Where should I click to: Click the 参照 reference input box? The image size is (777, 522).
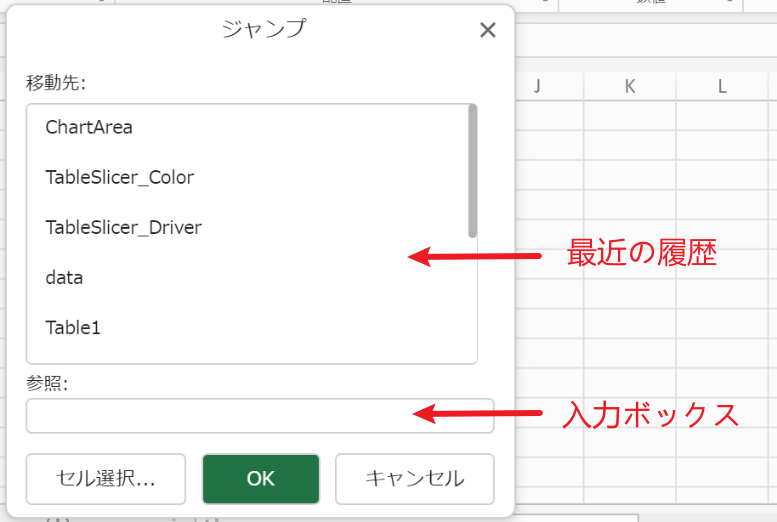coord(259,416)
